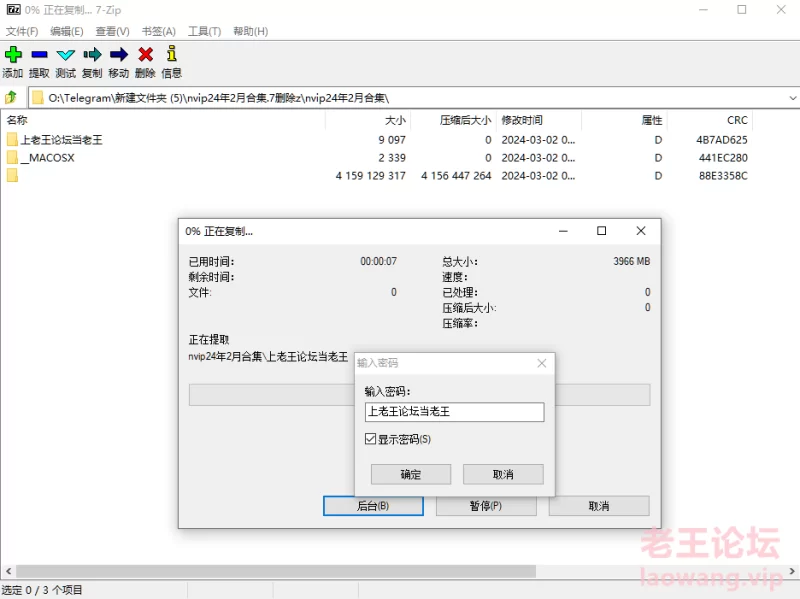Click elapsed time 00:00:07

click(378, 261)
